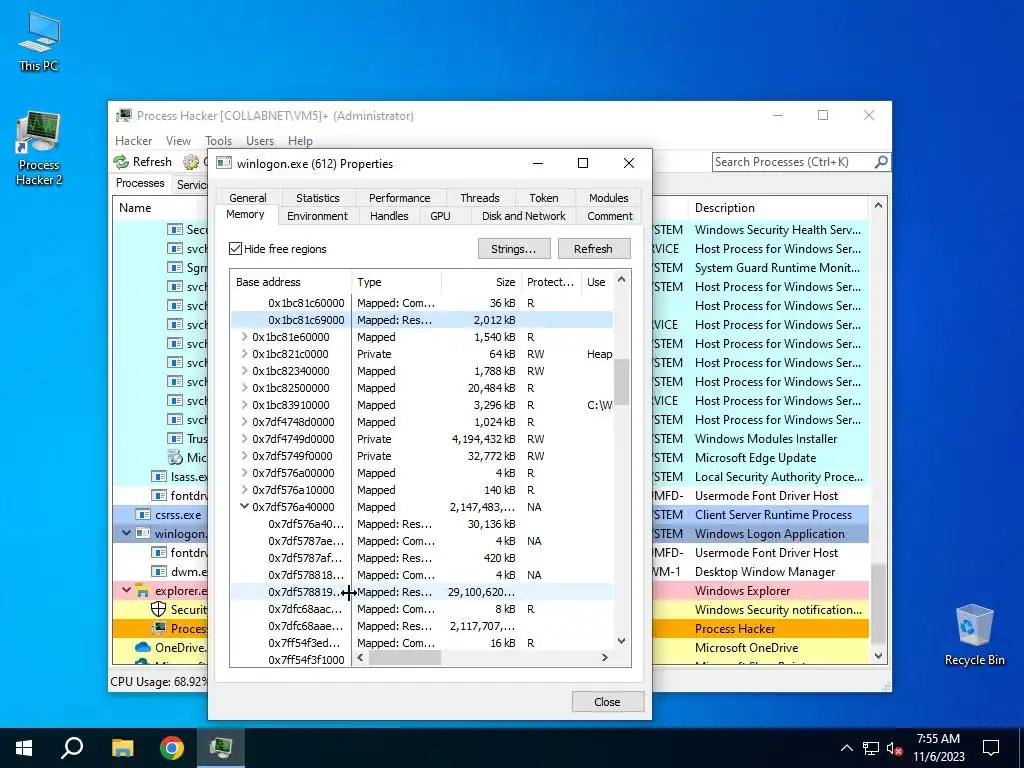Open the Environment tab
The image size is (1024, 768).
click(317, 216)
